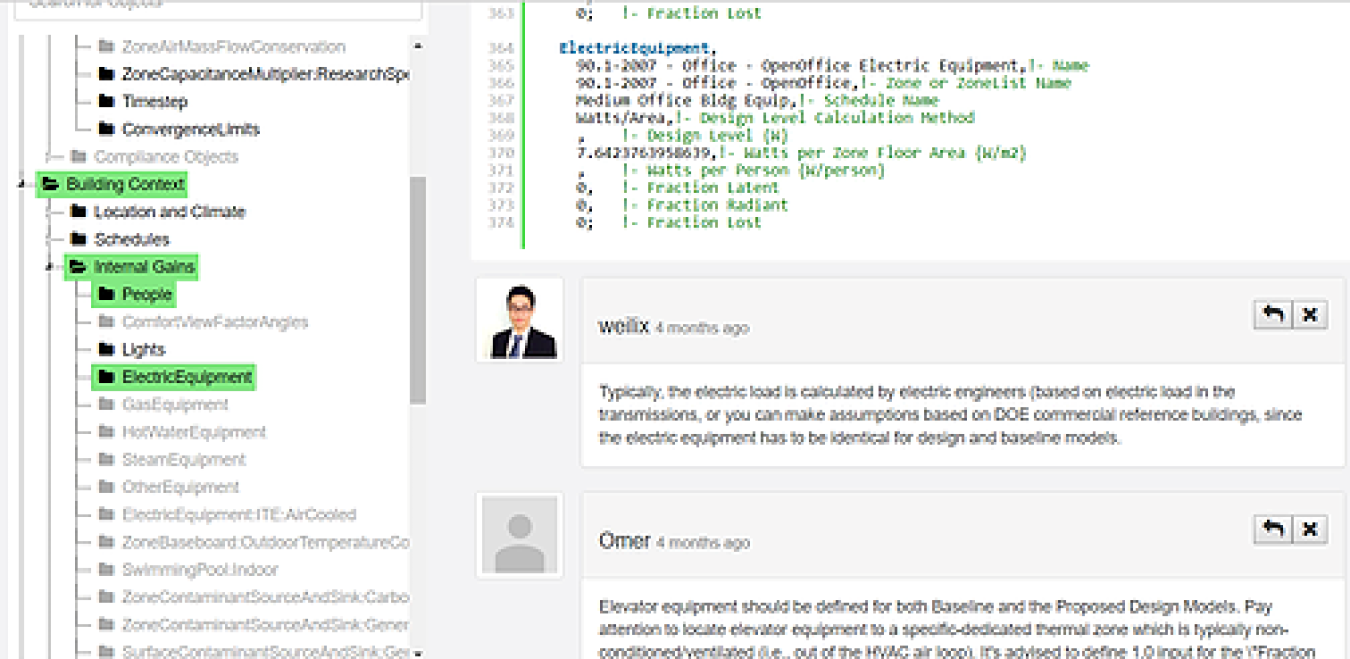Screen dimensions: 1350x659
Task: Click the folder icon beside Compliance Objects
Action: click(x=79, y=156)
